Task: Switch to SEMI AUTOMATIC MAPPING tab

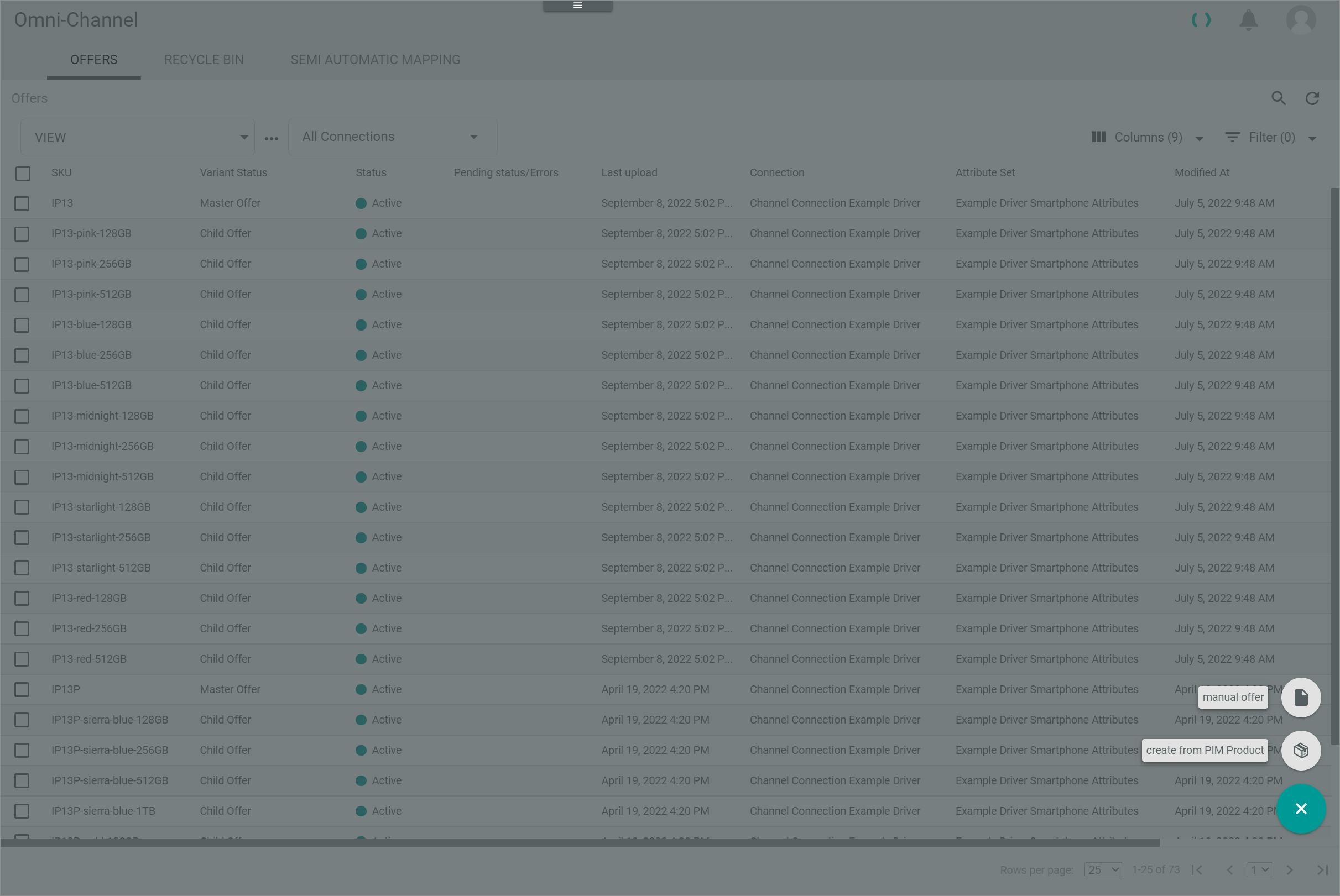Action: [375, 60]
